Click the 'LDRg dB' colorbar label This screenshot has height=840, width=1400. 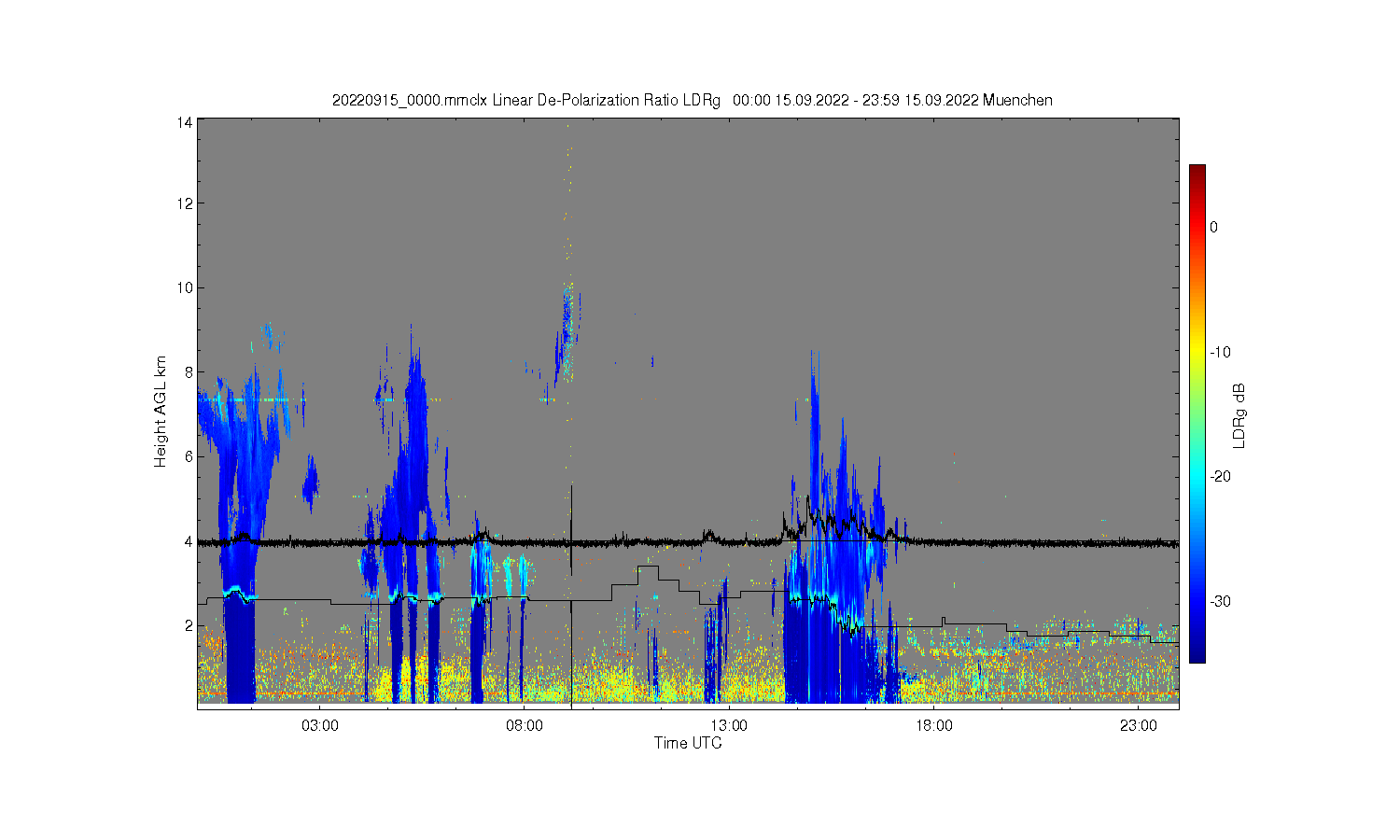(1239, 416)
